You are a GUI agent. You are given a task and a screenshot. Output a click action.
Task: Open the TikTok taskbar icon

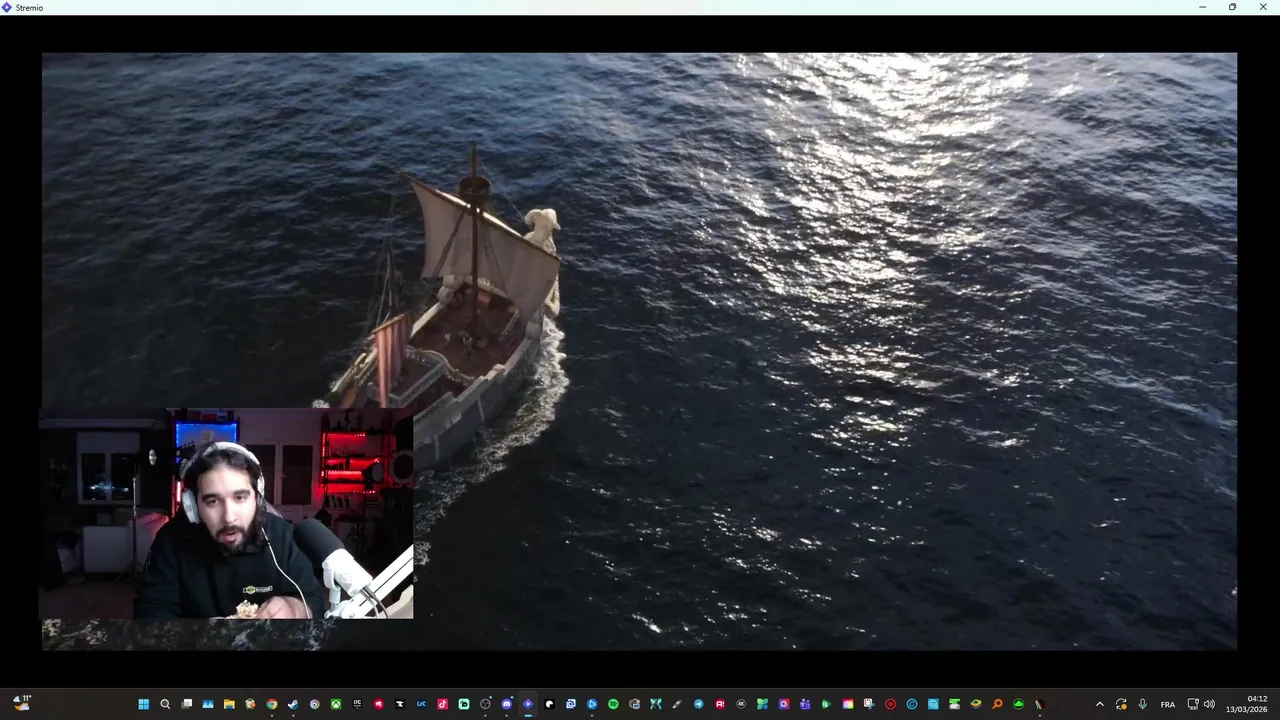(442, 704)
